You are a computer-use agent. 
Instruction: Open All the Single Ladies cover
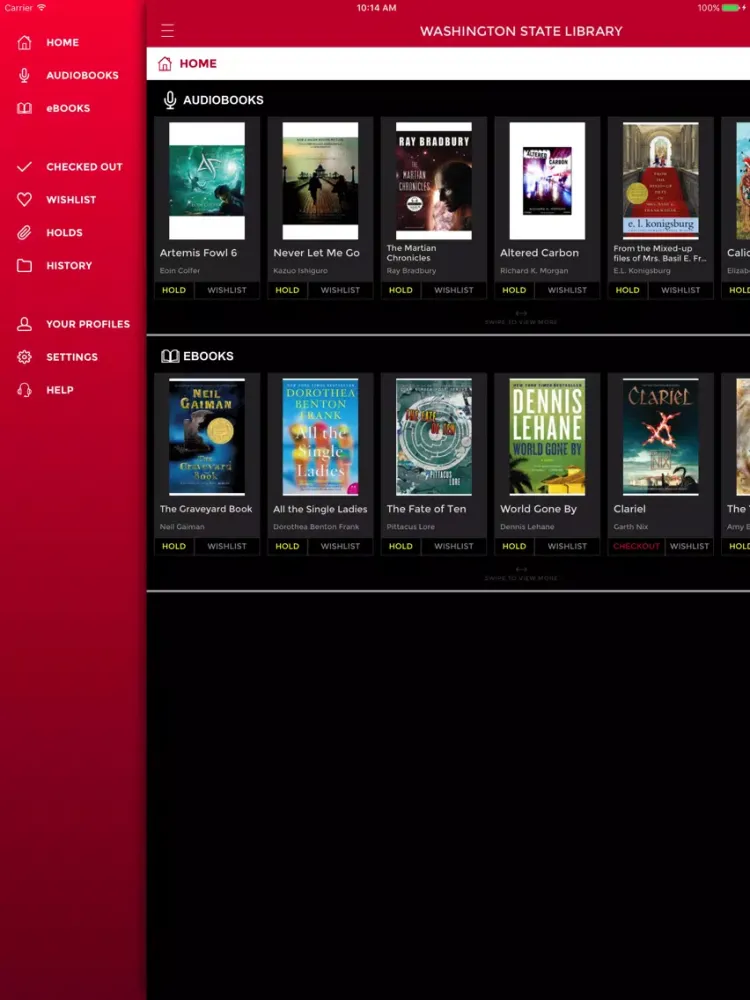[320, 437]
